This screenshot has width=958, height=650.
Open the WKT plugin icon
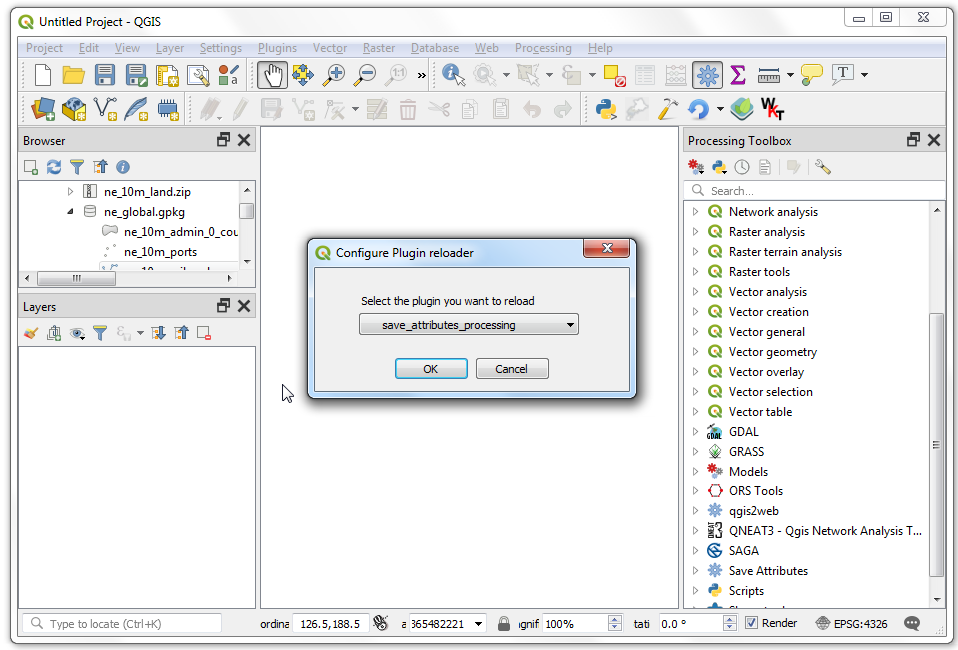click(772, 109)
